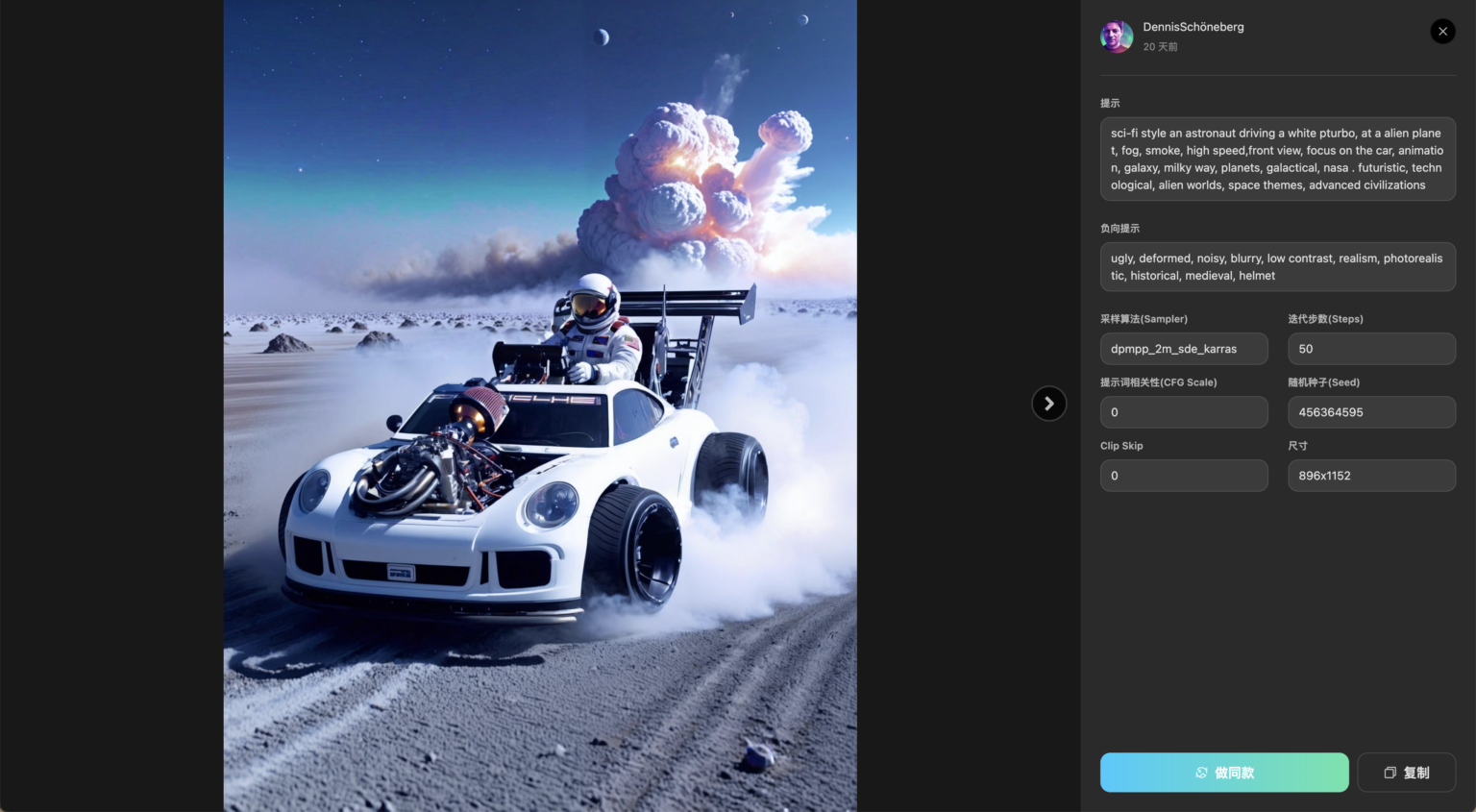Click the sampler field dpmpp_2m_sde_karras

pyautogui.click(x=1184, y=349)
